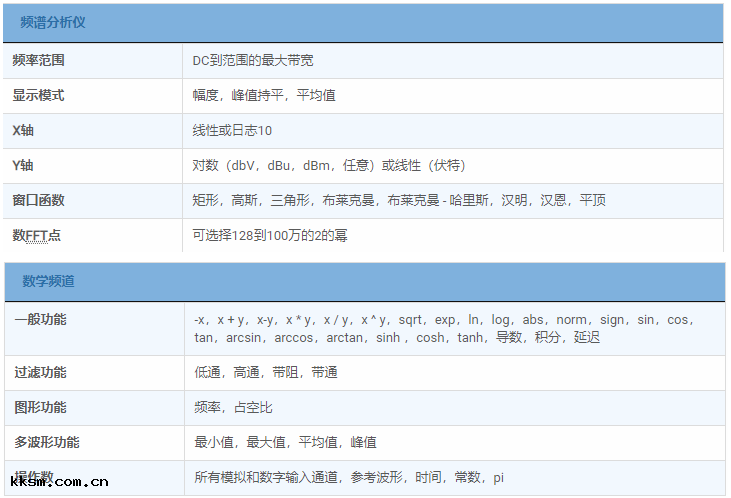731x498 pixels.
Task: Click the 显示模式 row label
Action: click(x=39, y=95)
